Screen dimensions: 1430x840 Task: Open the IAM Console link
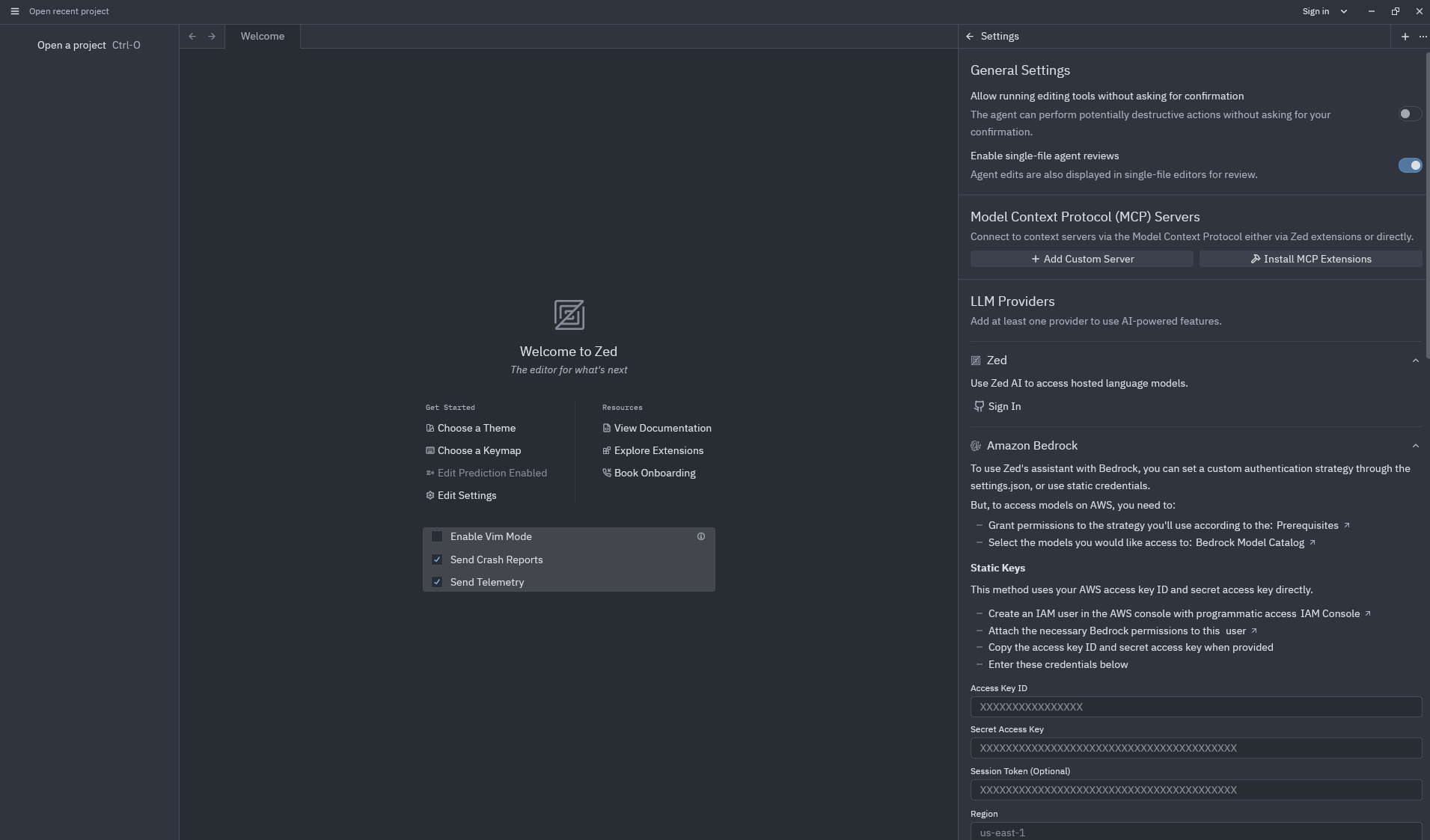point(1335,613)
